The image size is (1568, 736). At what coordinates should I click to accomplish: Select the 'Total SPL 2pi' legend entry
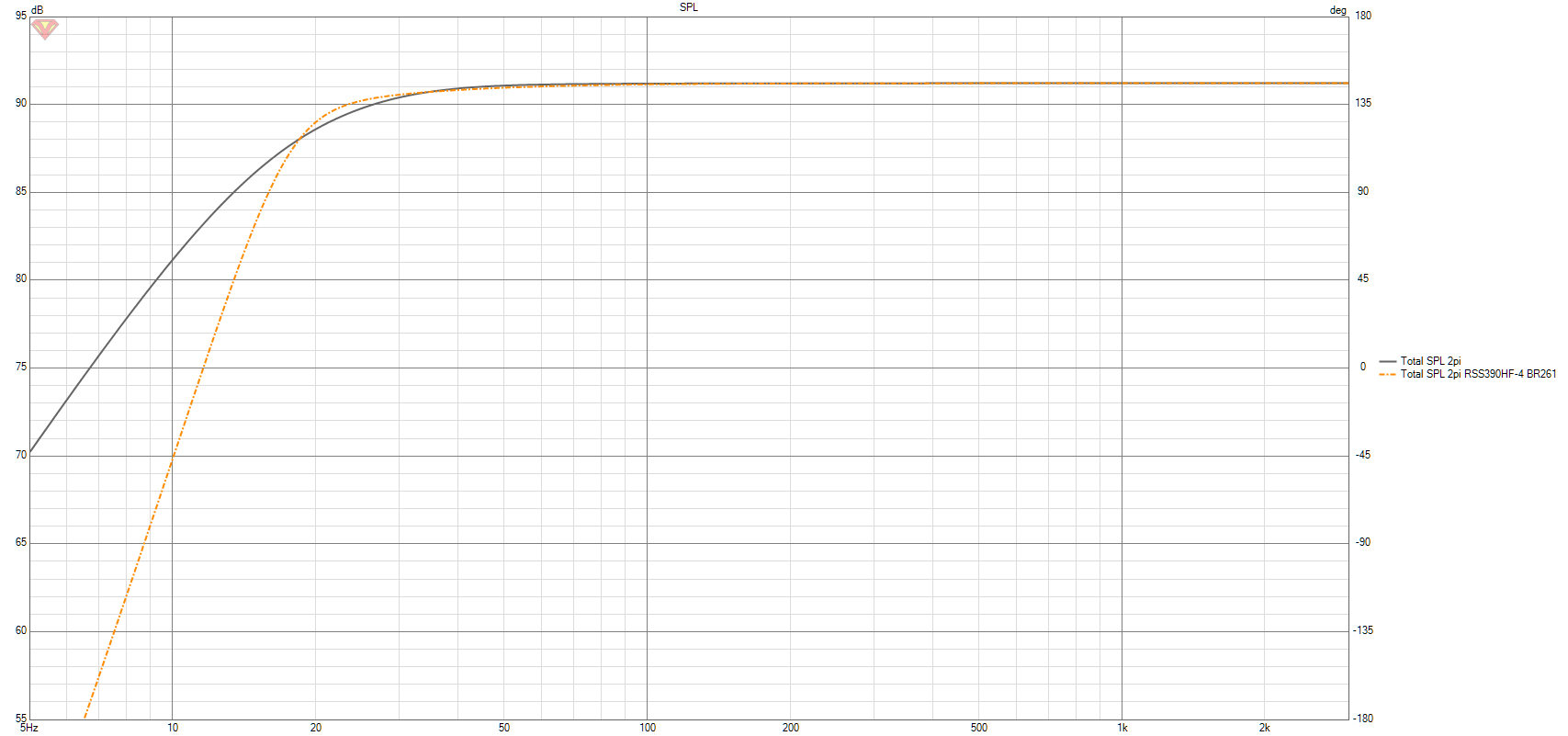[x=1430, y=361]
